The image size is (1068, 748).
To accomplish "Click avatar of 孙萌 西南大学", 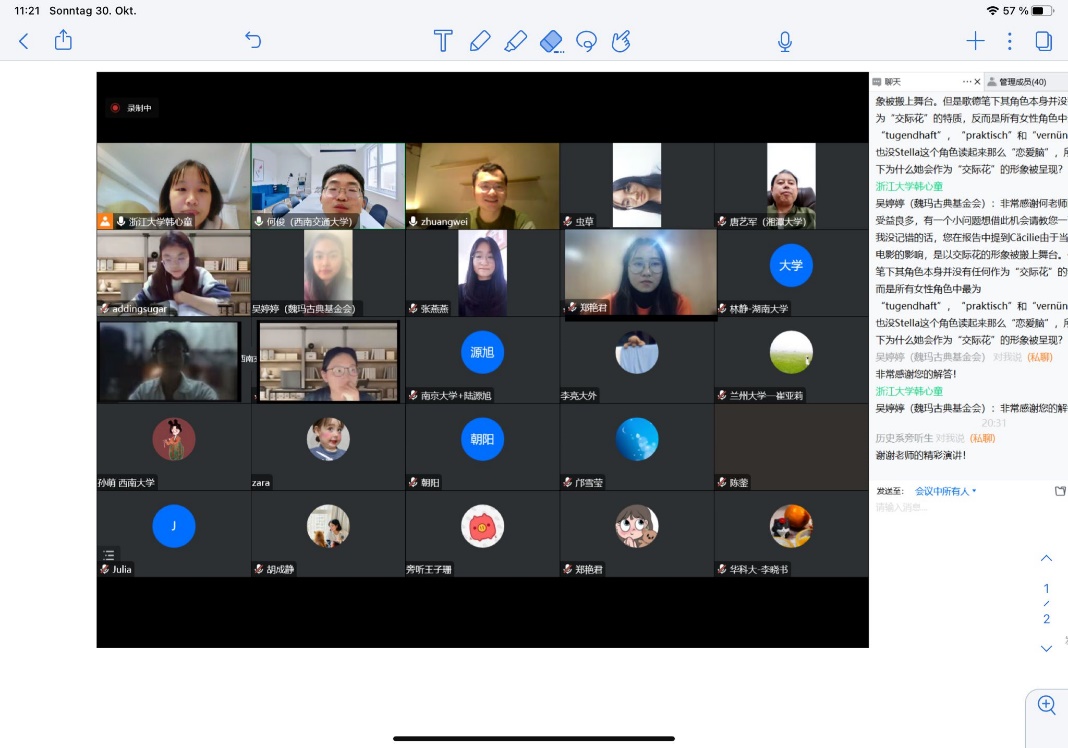I will (174, 439).
